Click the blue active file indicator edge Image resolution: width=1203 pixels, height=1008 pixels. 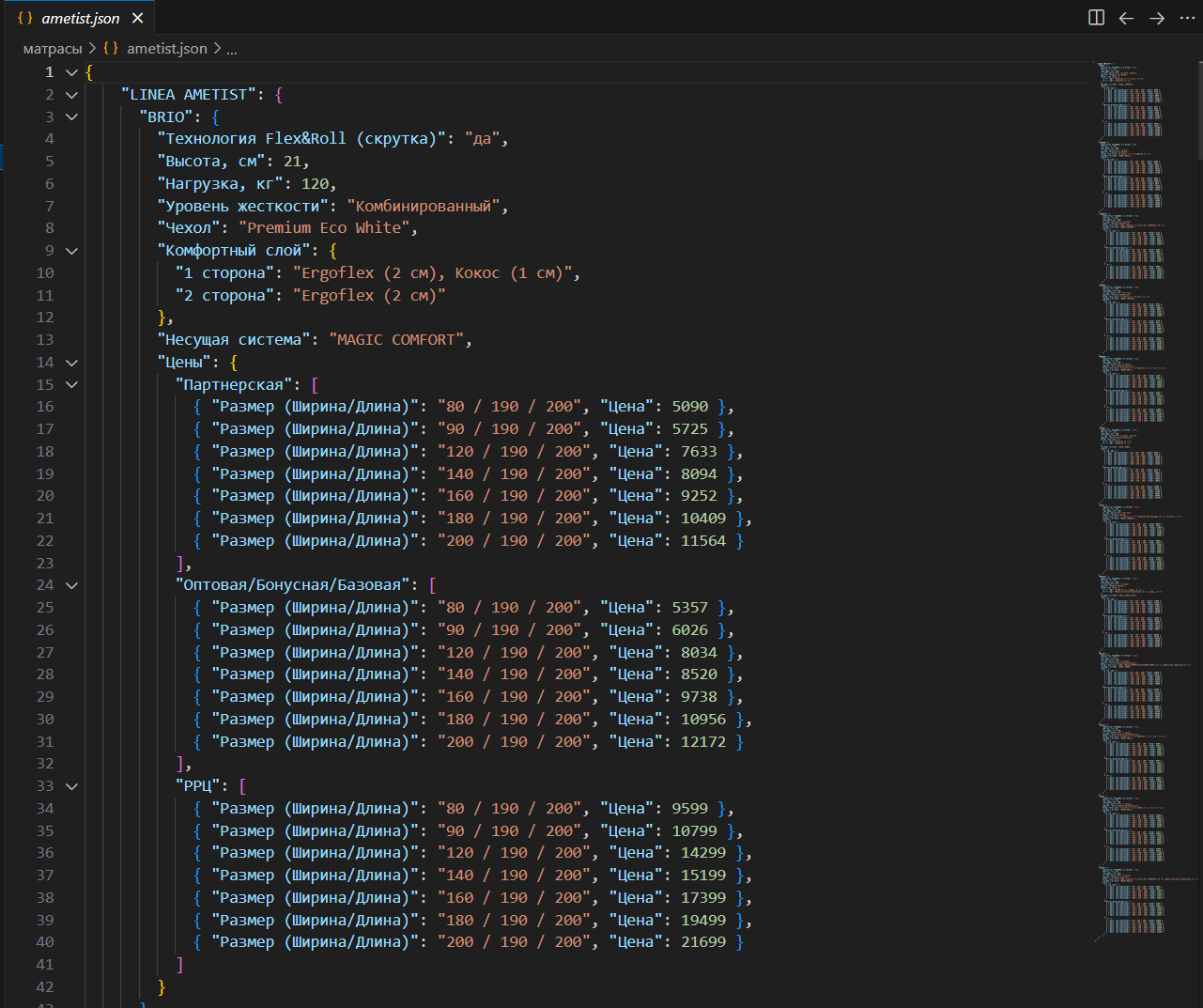(2, 159)
